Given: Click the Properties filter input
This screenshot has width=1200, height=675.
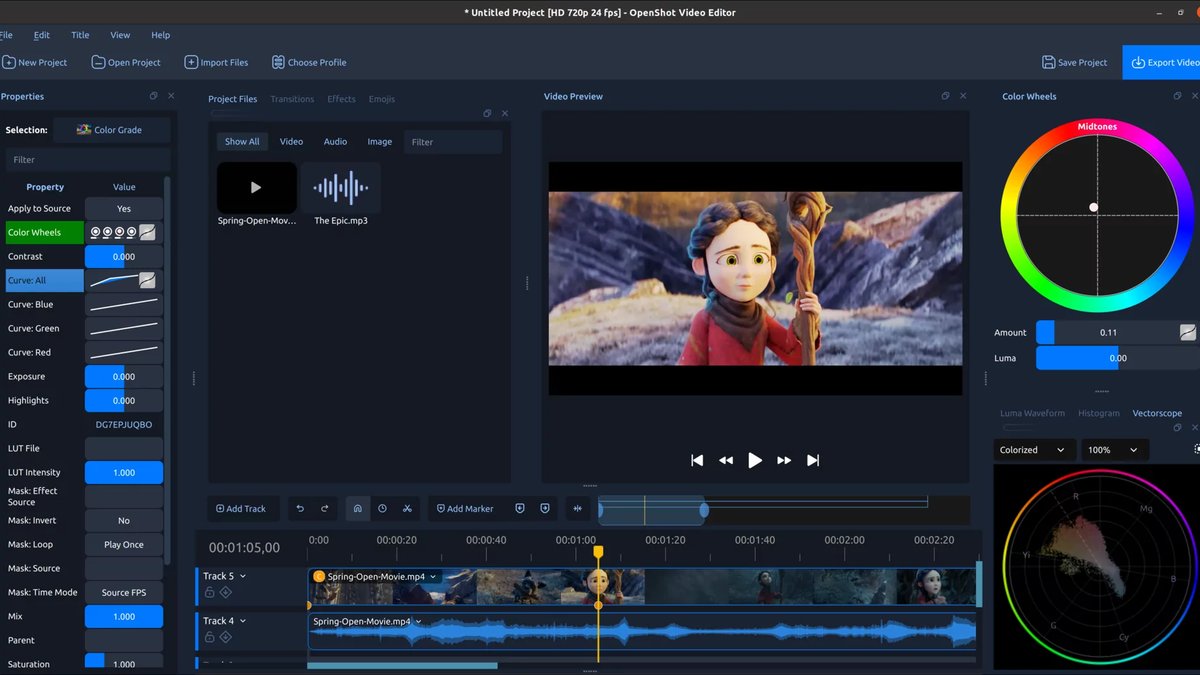Looking at the screenshot, I should click(x=86, y=160).
